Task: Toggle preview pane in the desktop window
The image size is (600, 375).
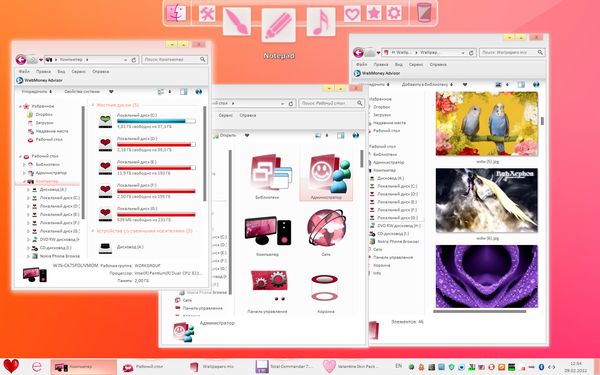Action: coord(341,135)
